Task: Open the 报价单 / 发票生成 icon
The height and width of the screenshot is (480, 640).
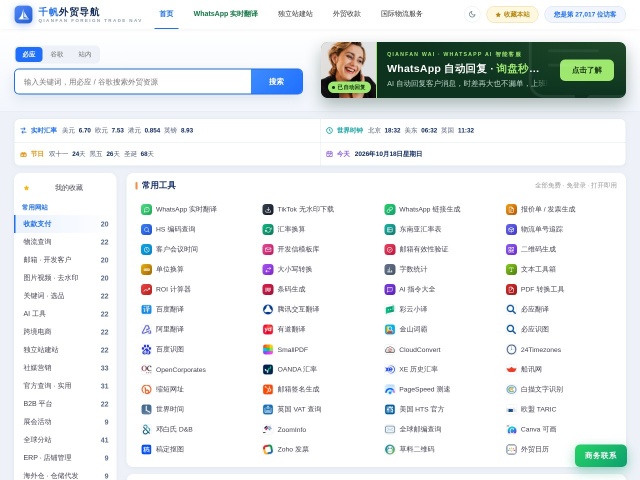Action: (x=511, y=209)
